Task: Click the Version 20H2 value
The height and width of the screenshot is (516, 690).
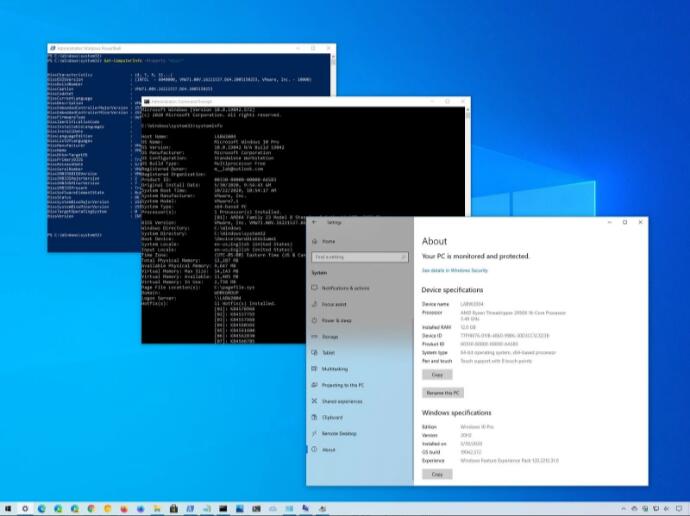Action: coord(466,435)
